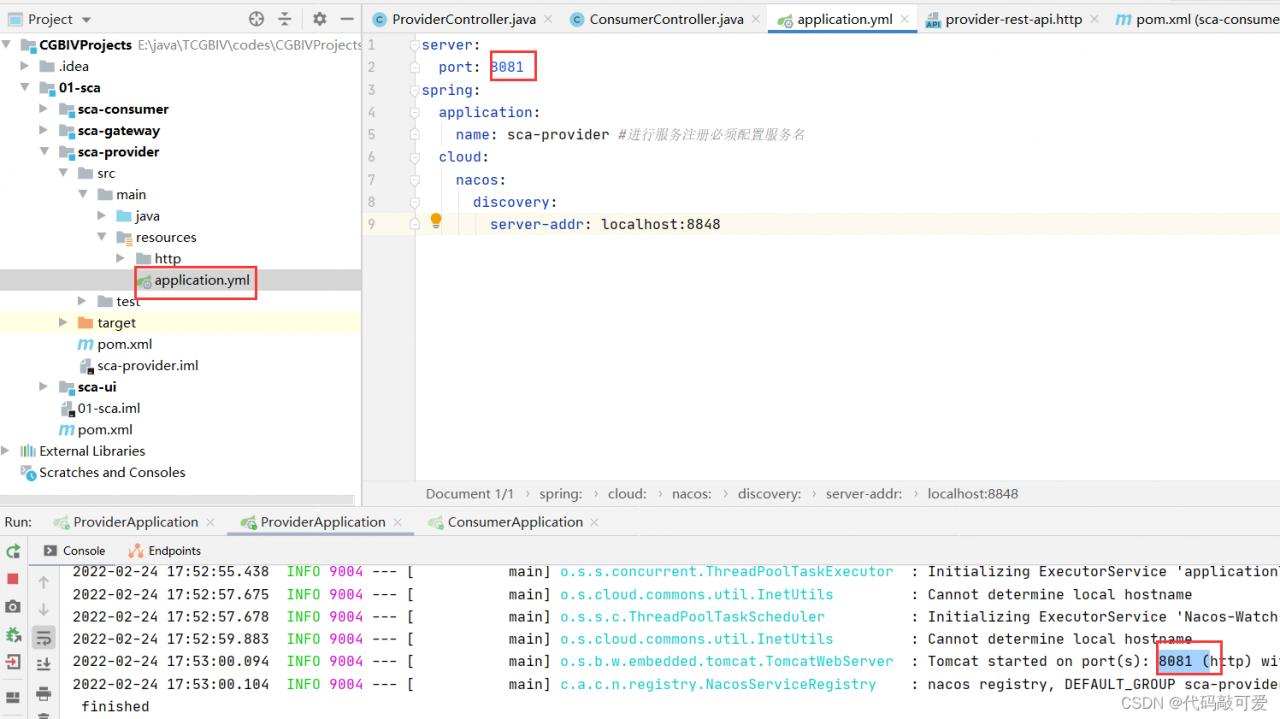
Task: Click the bug debugger attach icon
Action: (13, 634)
